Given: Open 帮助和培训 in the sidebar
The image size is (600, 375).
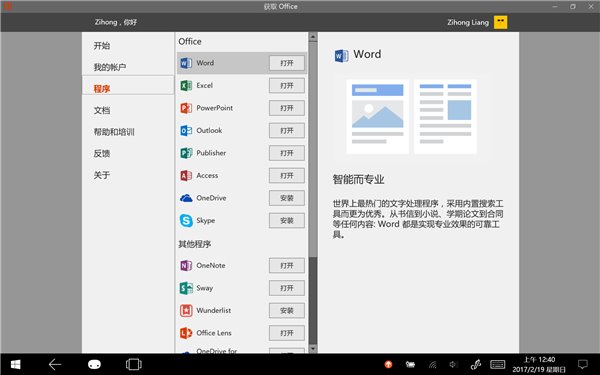Looking at the screenshot, I should tap(128, 132).
